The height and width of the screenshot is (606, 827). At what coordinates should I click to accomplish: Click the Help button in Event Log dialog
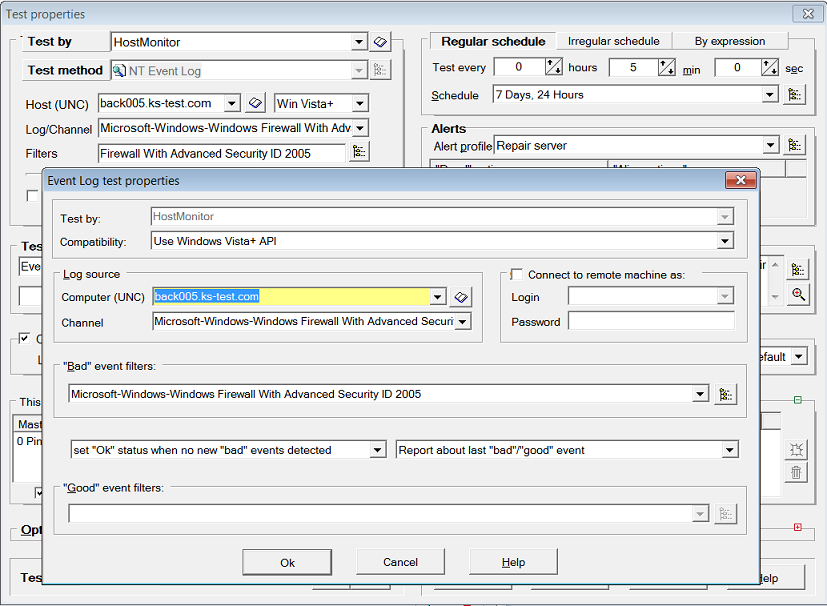click(x=513, y=562)
